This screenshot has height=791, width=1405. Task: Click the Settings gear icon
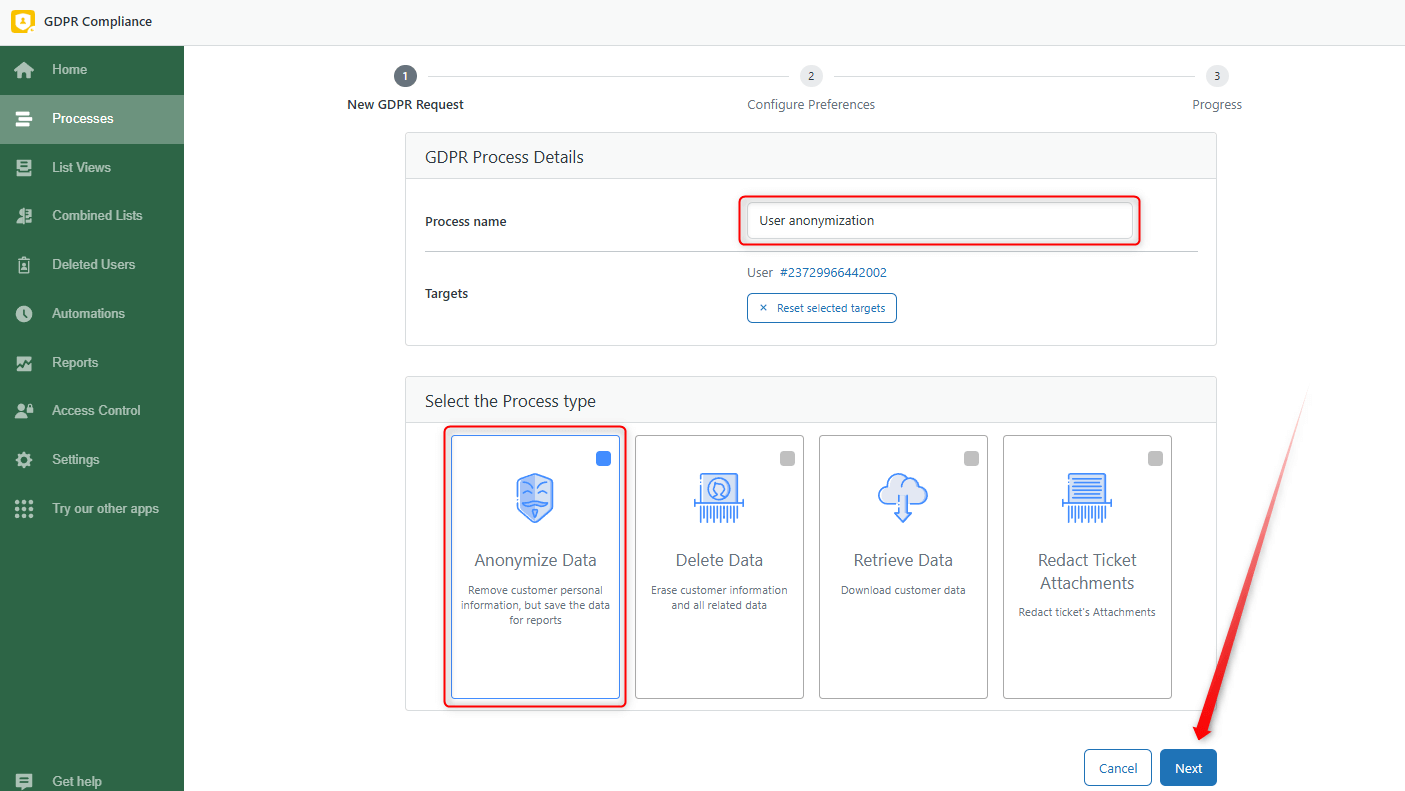click(x=24, y=460)
